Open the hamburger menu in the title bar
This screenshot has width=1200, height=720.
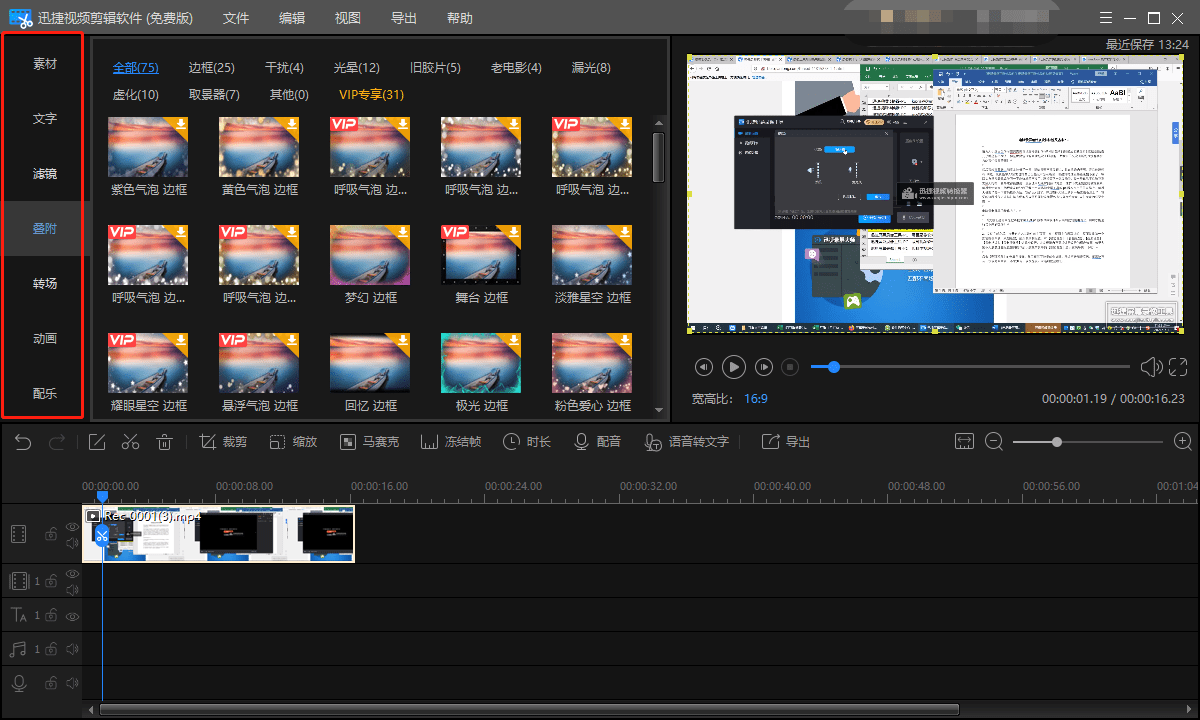pos(1104,18)
